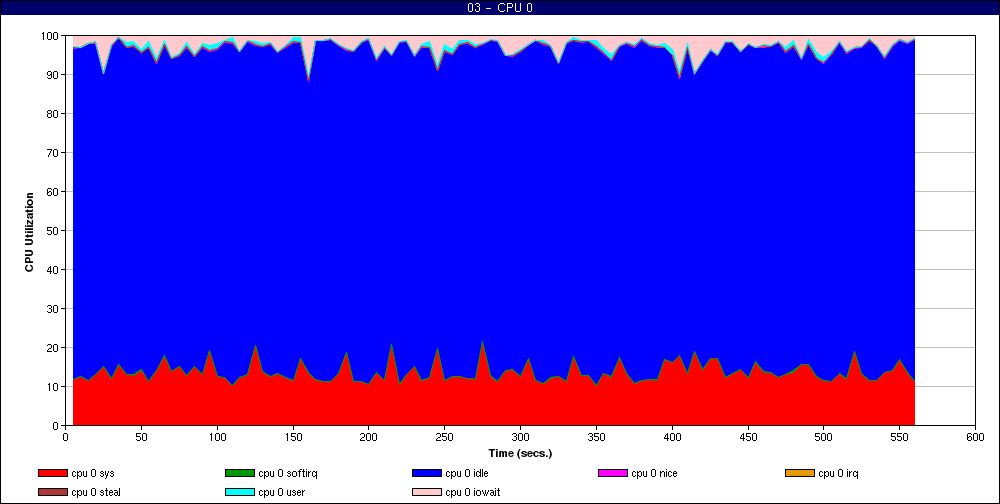This screenshot has height=504, width=1000.
Task: Click the 450 tick on the time axis
Action: [x=748, y=437]
